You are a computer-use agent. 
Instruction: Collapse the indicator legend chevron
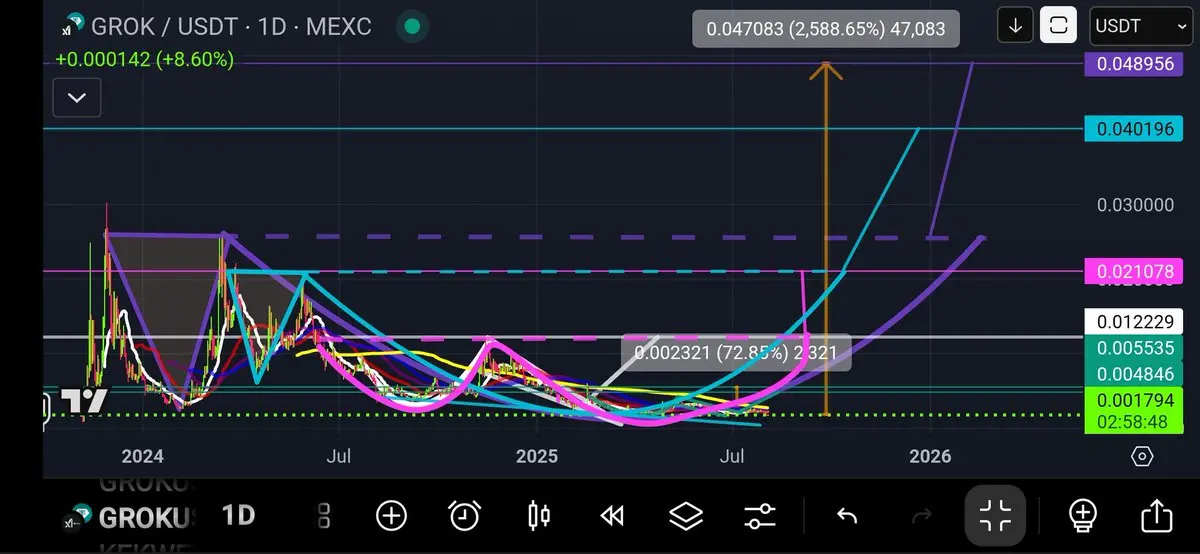point(77,98)
